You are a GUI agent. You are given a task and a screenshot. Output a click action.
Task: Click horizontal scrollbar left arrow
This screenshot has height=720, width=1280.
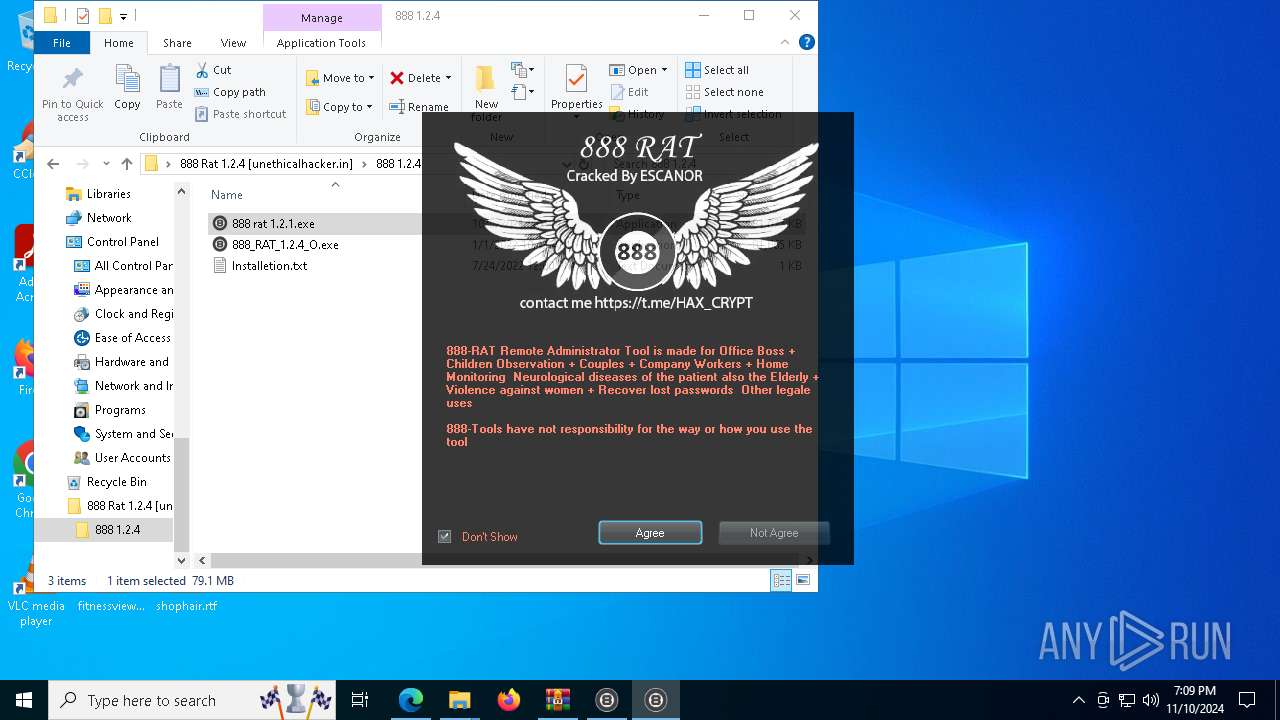(202, 560)
